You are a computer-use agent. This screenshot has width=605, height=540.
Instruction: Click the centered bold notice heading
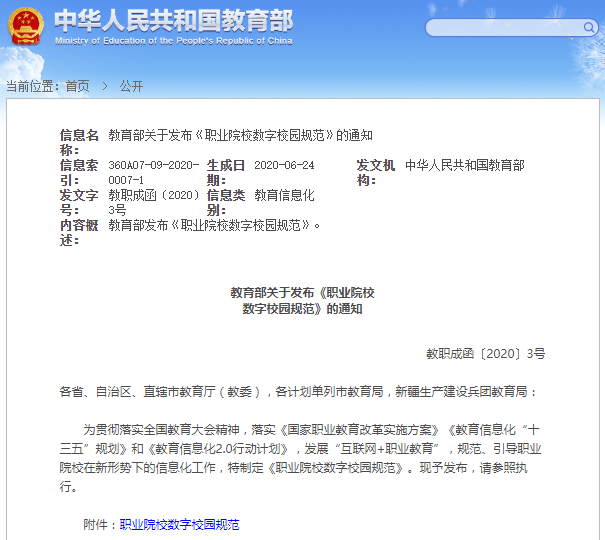point(302,301)
